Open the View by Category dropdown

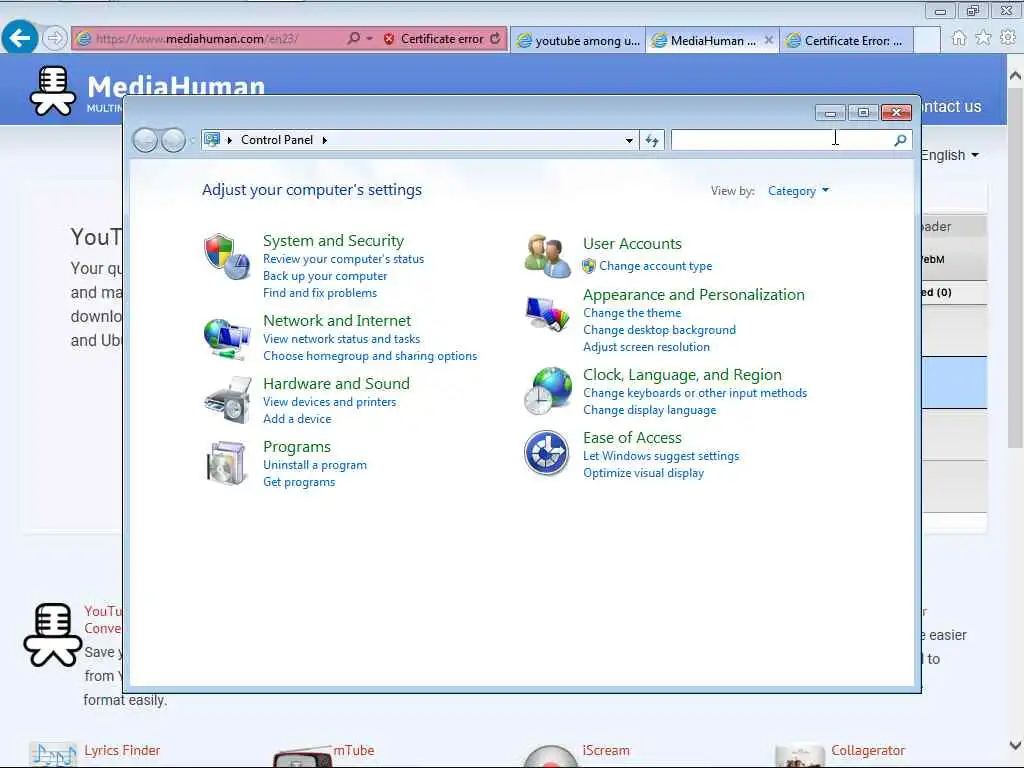tap(798, 191)
